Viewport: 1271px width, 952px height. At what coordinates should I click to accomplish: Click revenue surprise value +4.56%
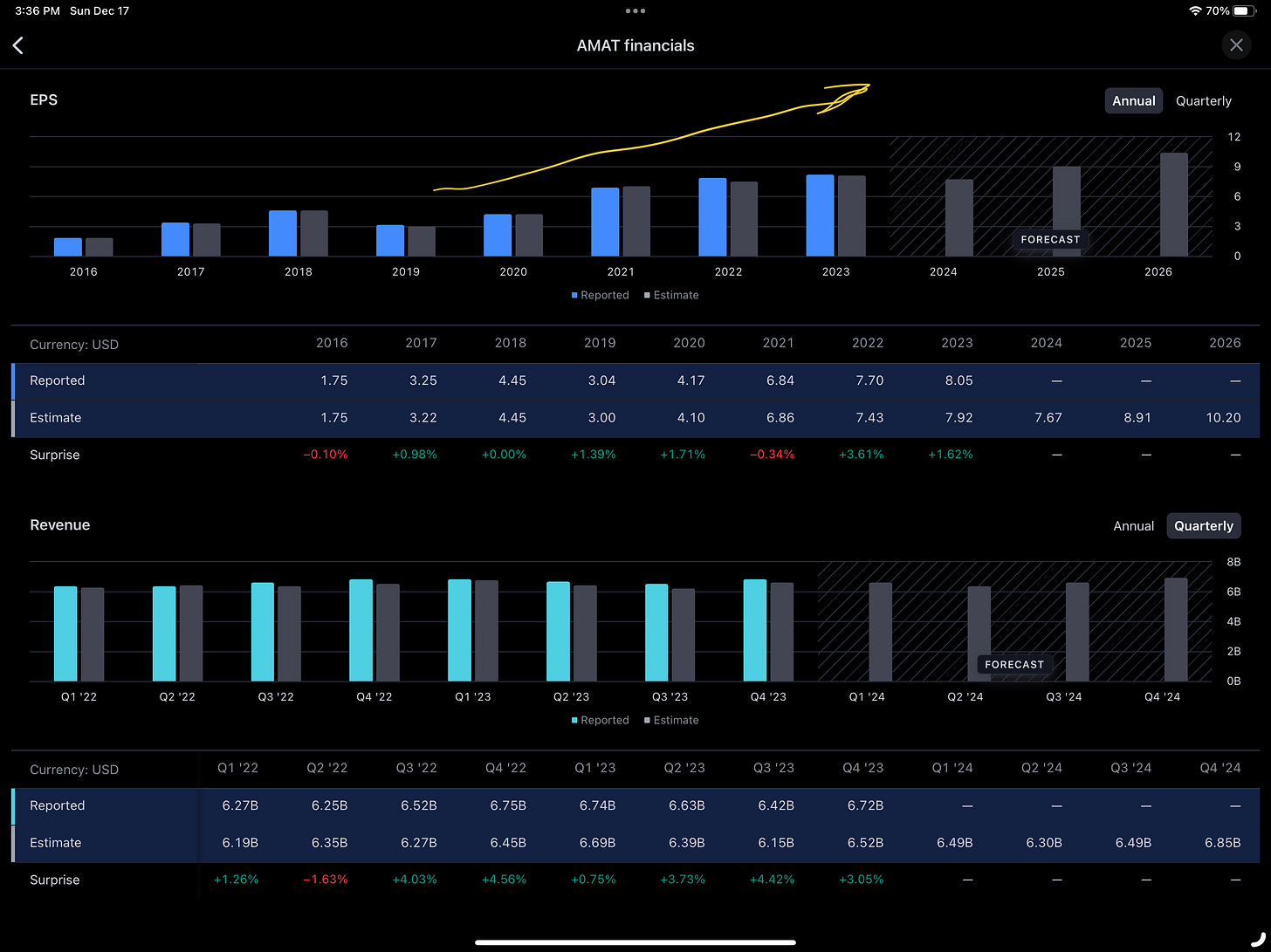pyautogui.click(x=504, y=880)
